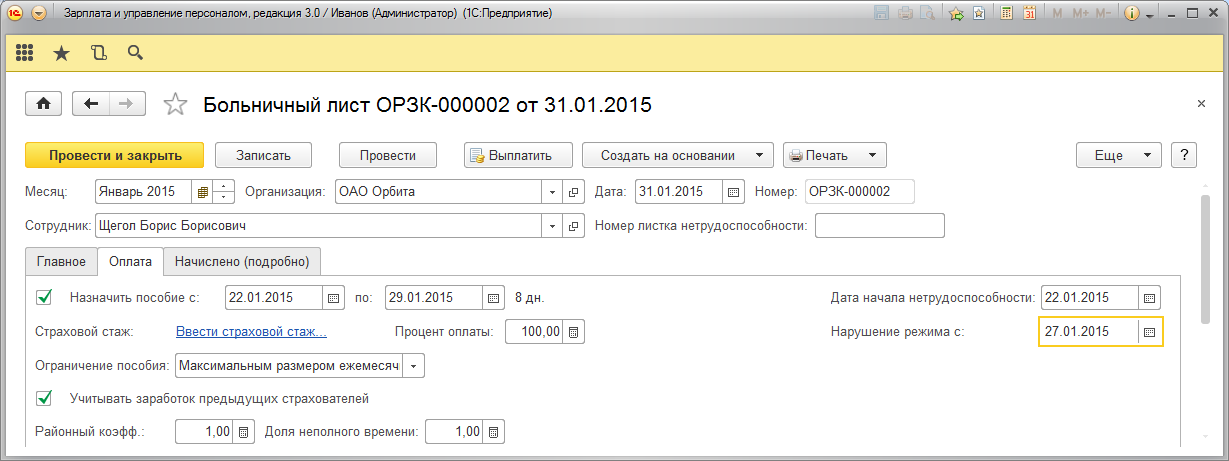The width and height of the screenshot is (1229, 461).
Task: Open the favorites list page icon
Action: tap(979, 14)
